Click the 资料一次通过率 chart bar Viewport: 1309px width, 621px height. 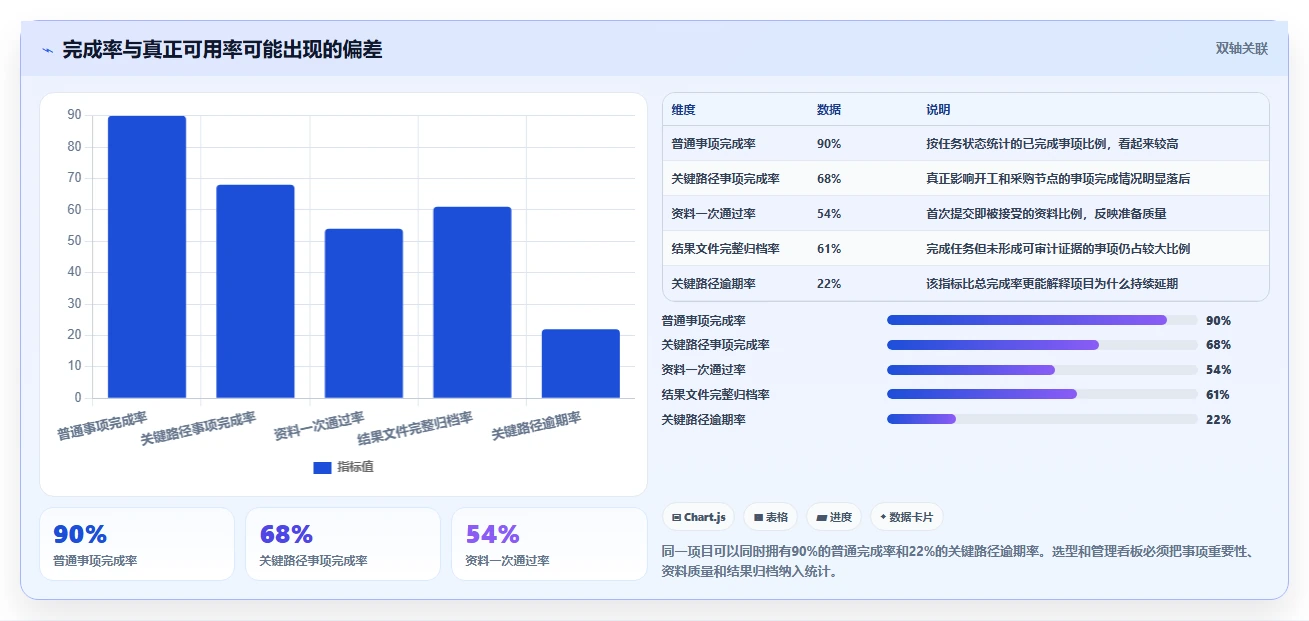click(x=364, y=313)
